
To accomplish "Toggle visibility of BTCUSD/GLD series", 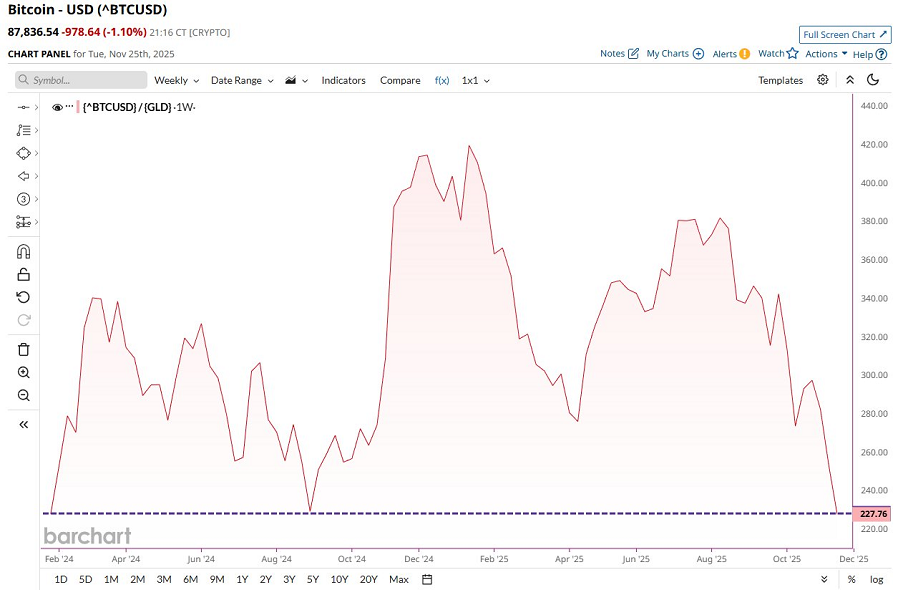I will 57,107.
